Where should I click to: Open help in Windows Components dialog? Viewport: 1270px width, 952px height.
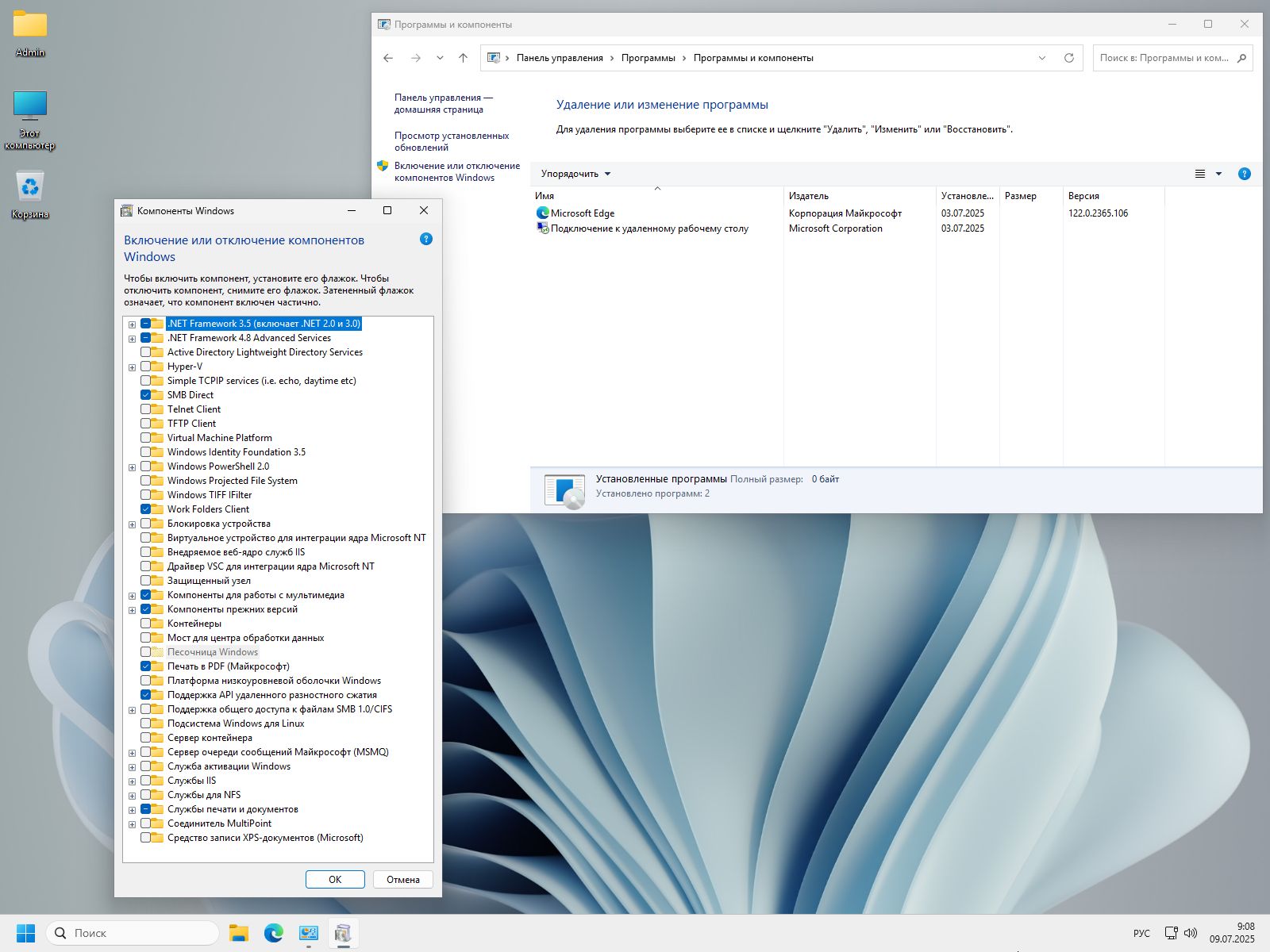[x=426, y=239]
